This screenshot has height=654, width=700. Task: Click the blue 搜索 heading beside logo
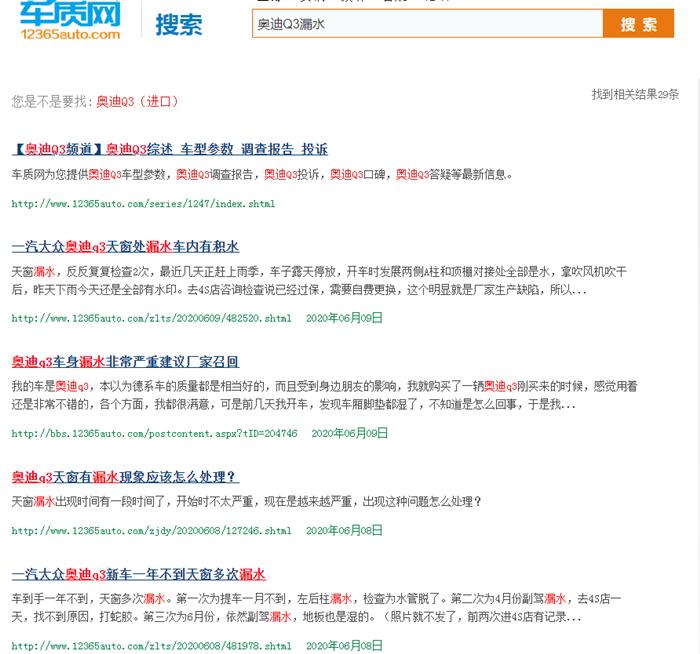(x=179, y=25)
